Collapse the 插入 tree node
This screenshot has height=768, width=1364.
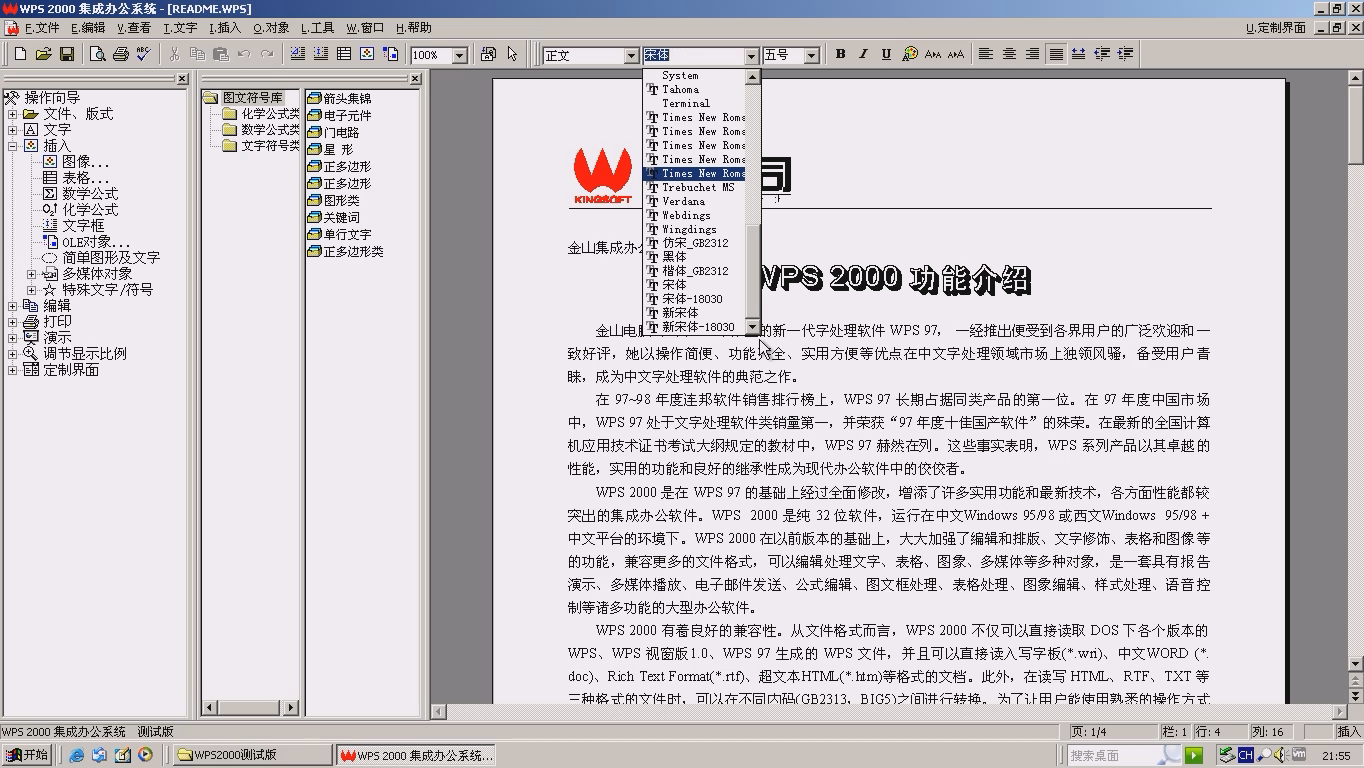[x=13, y=146]
